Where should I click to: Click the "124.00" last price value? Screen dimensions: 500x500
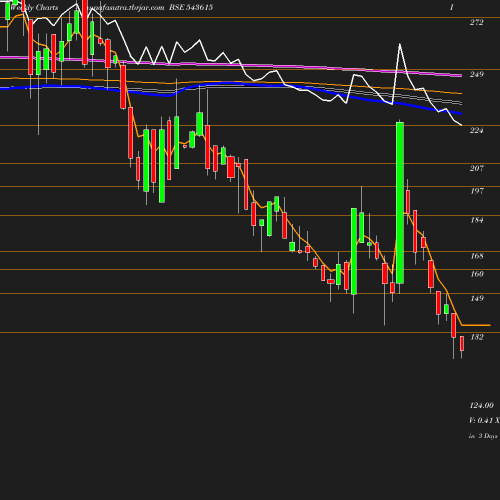[x=481, y=406]
